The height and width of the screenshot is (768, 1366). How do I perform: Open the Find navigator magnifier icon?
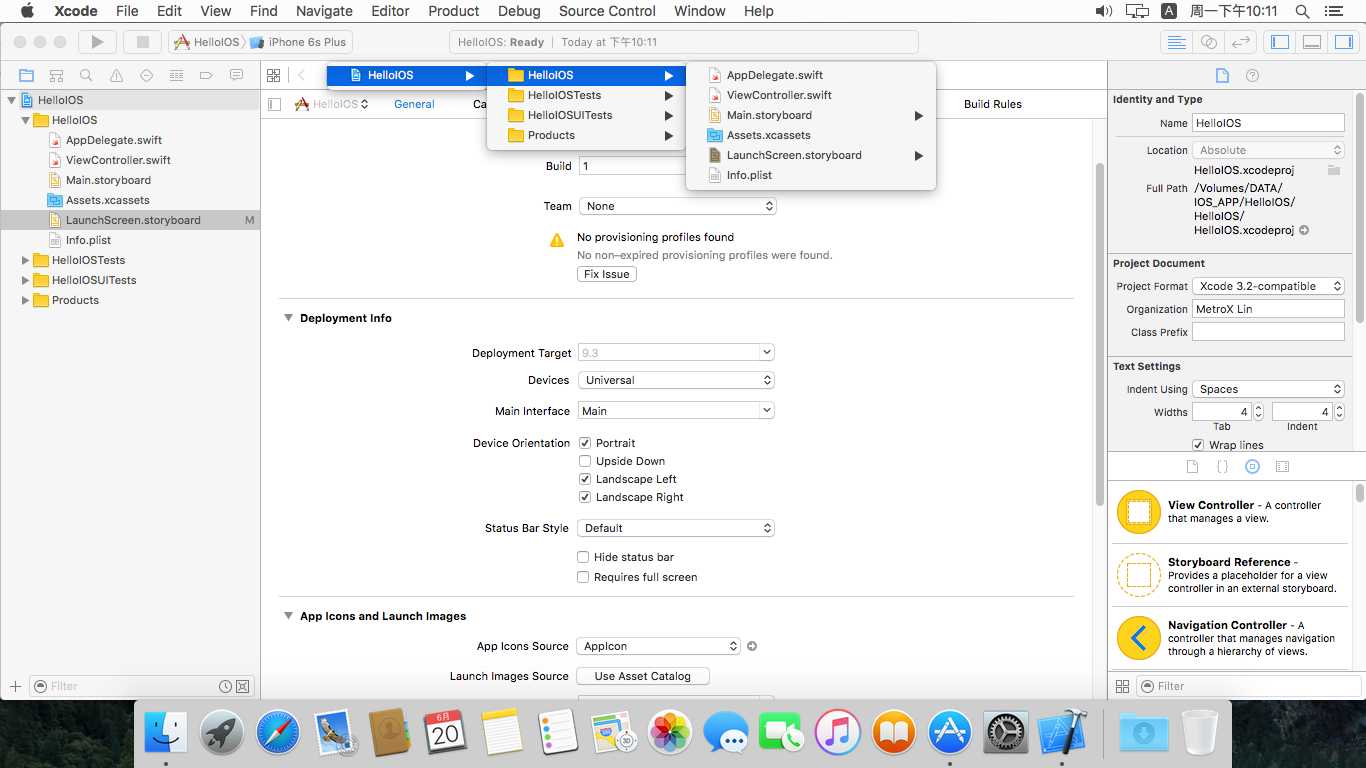pyautogui.click(x=86, y=75)
